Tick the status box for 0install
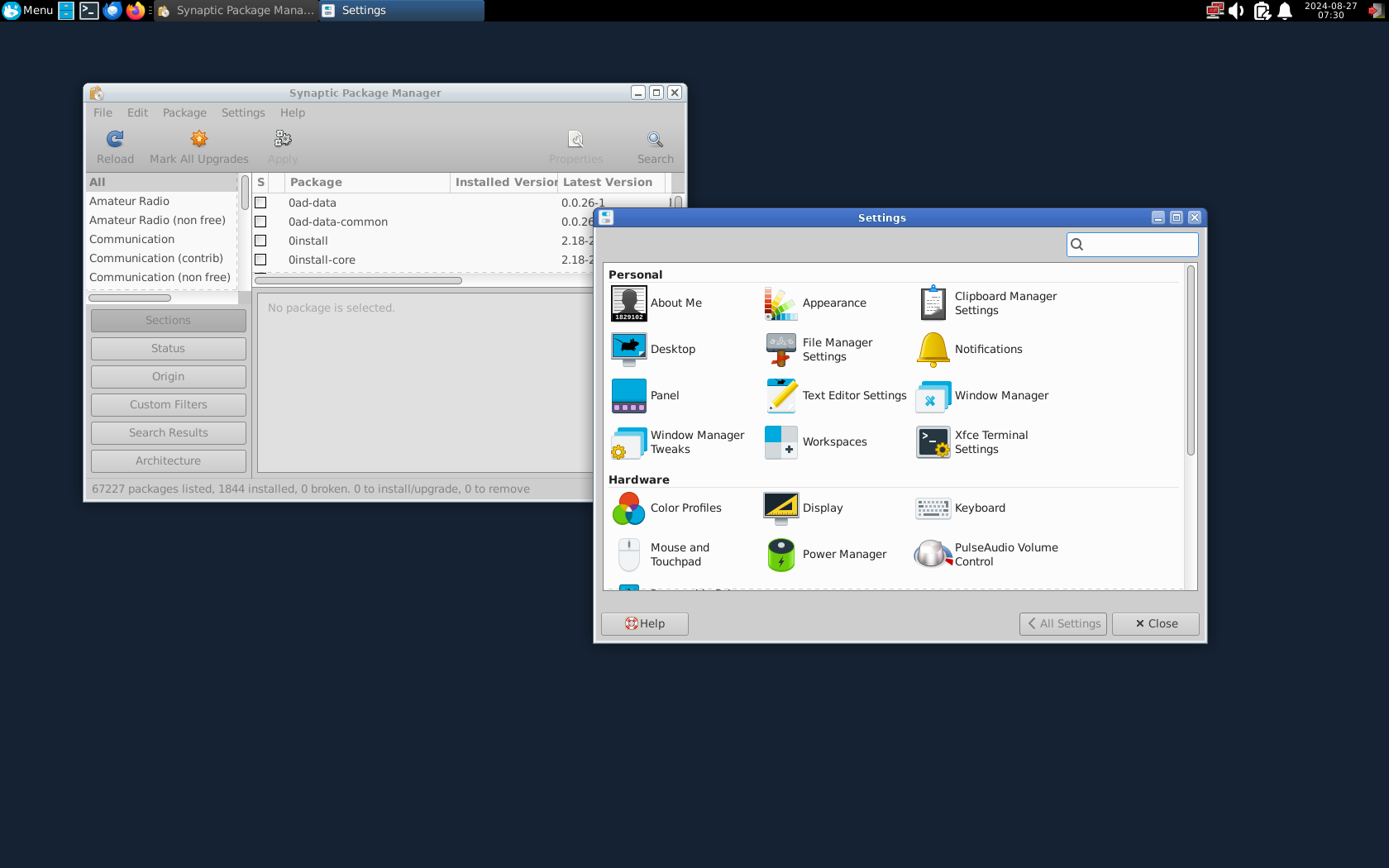This screenshot has height=868, width=1389. coord(260,241)
